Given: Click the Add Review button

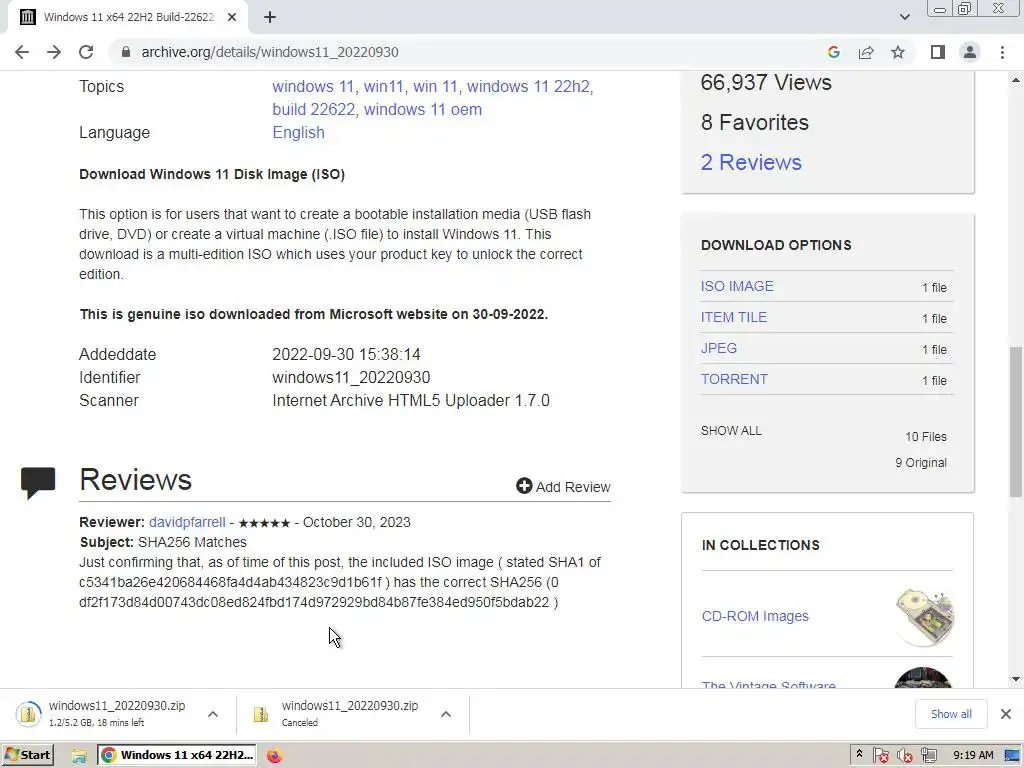Looking at the screenshot, I should click(x=563, y=487).
